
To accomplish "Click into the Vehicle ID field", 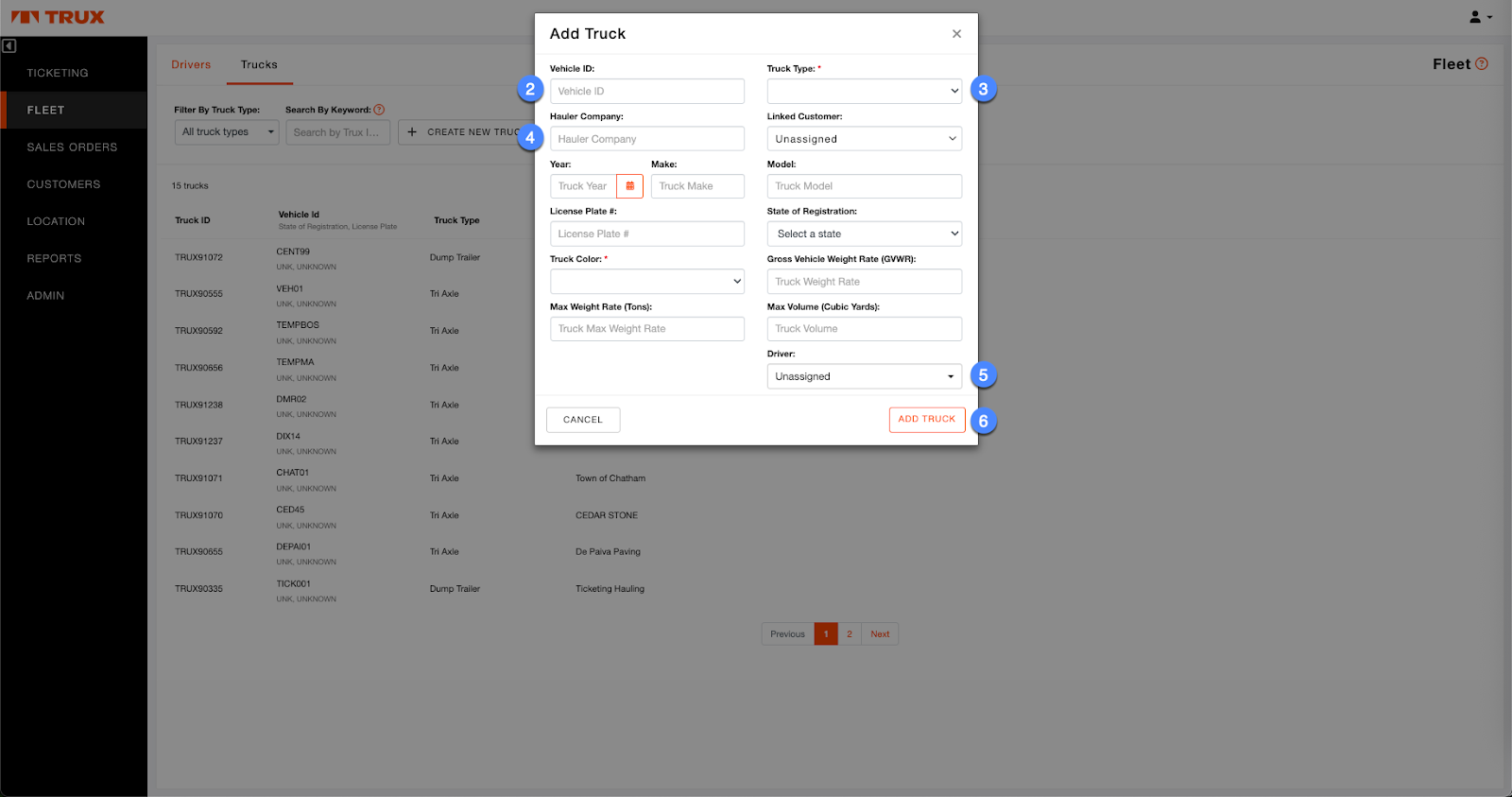I will coord(646,92).
